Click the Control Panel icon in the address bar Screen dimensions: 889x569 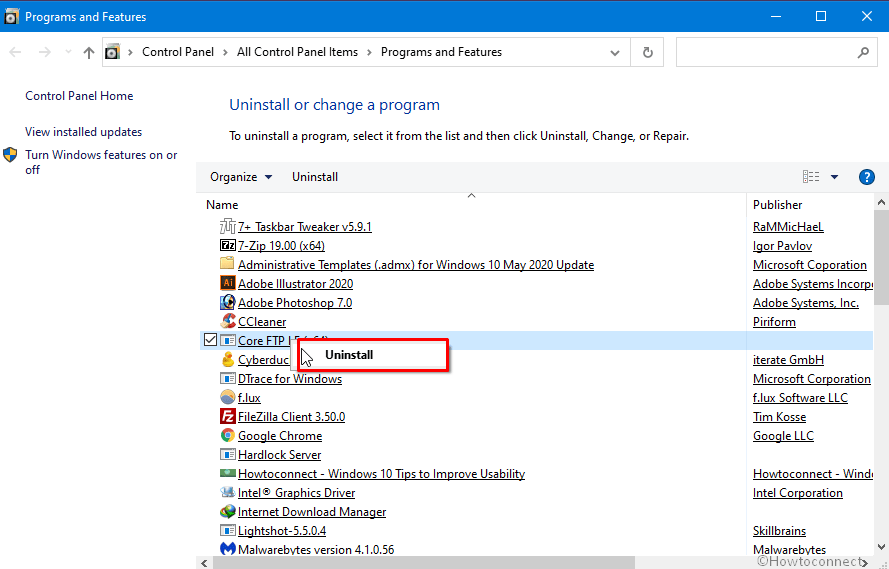click(x=113, y=52)
